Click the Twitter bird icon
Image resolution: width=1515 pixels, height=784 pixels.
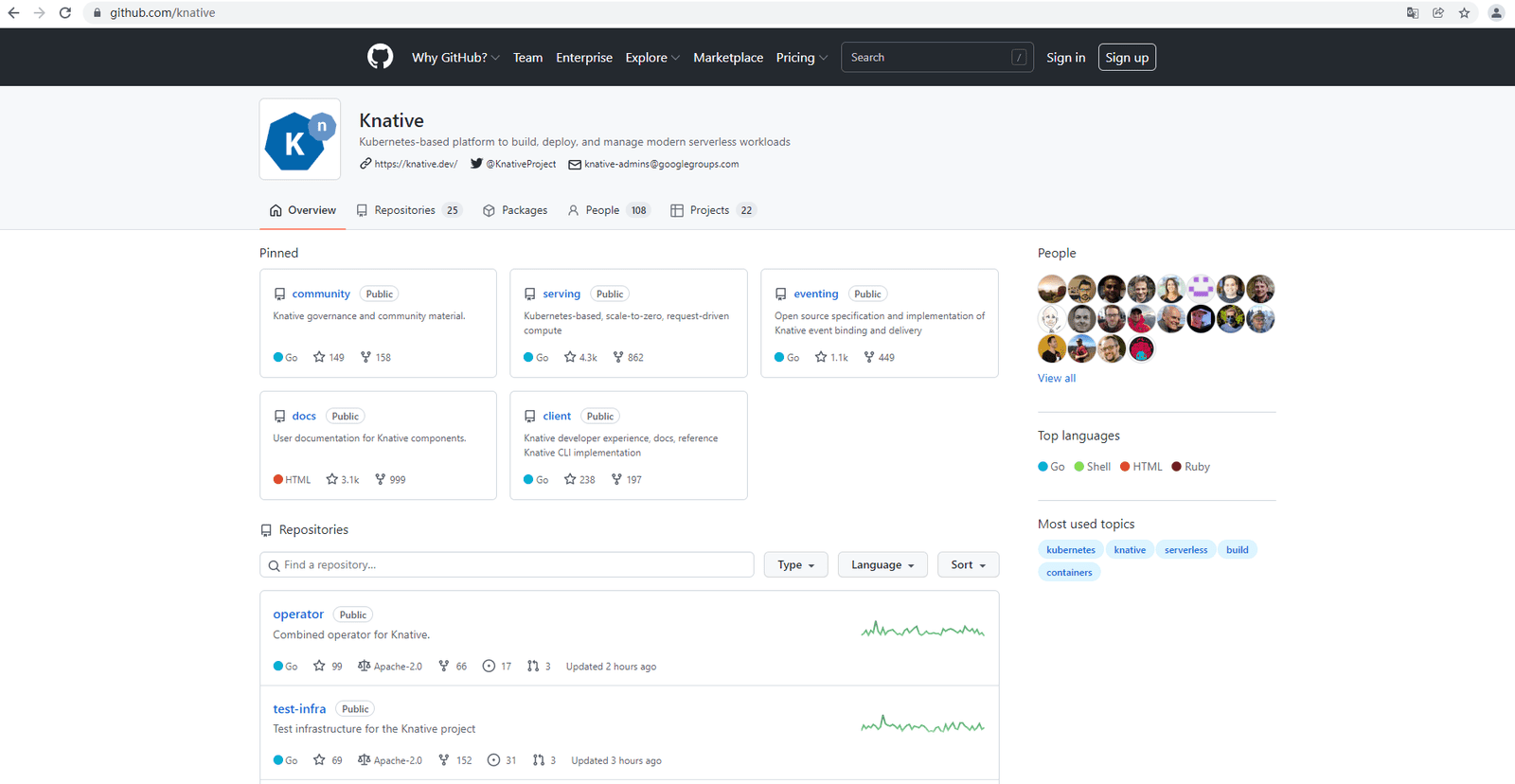coord(476,164)
